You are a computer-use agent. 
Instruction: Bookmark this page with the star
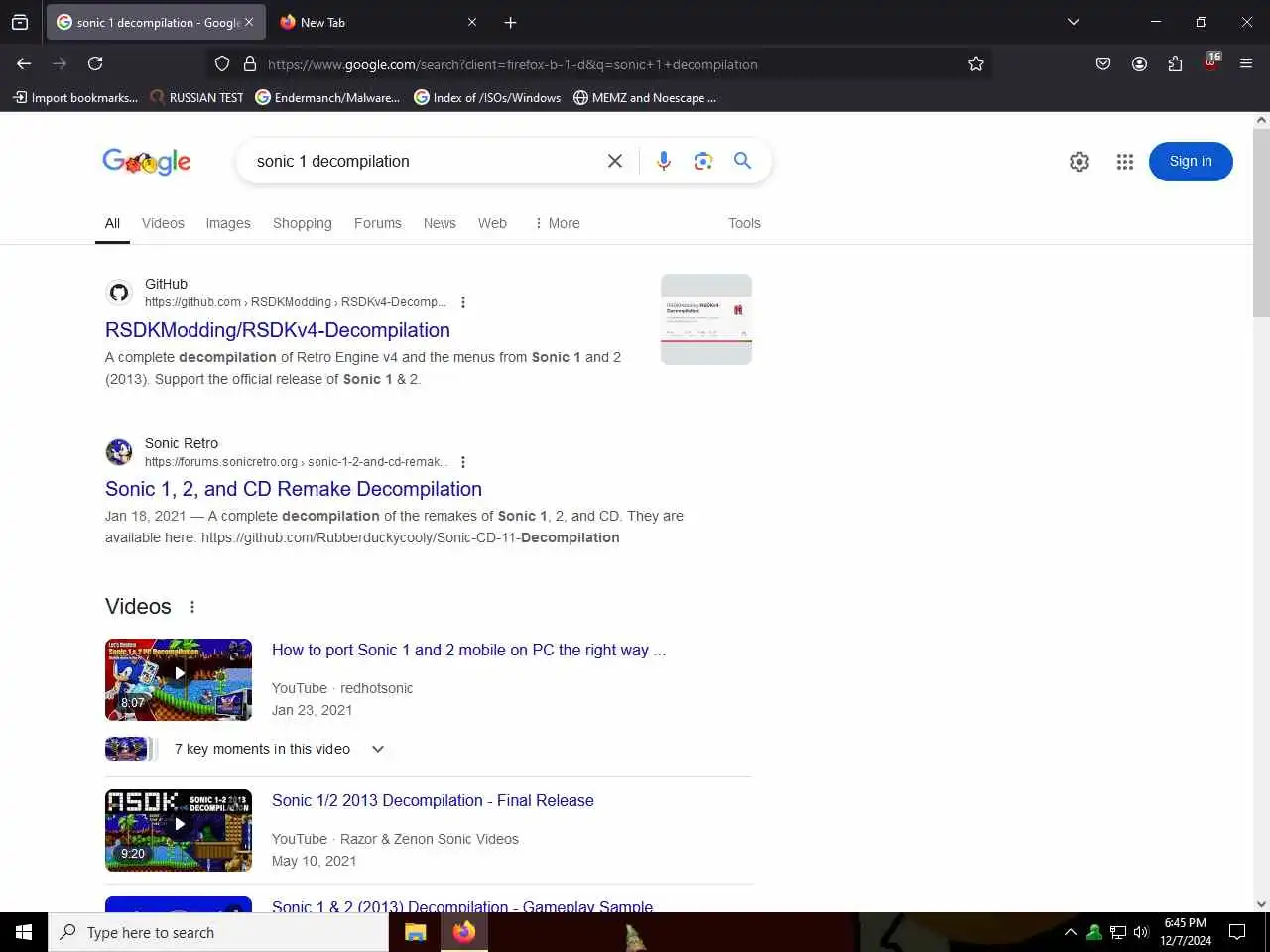coord(976,63)
